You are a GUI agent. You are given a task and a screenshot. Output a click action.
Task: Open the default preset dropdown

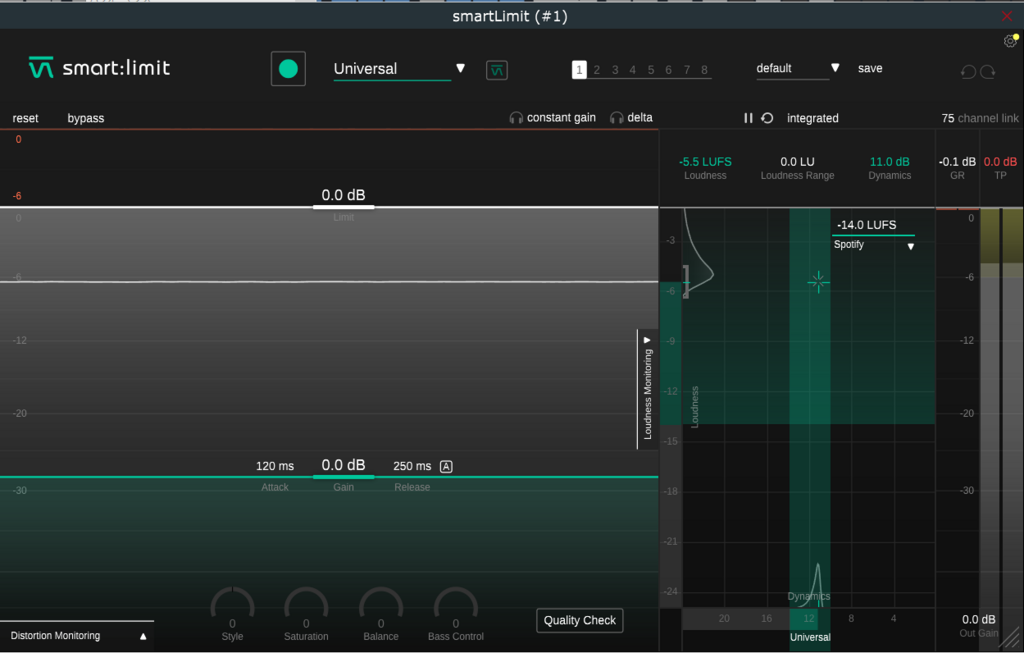point(797,68)
